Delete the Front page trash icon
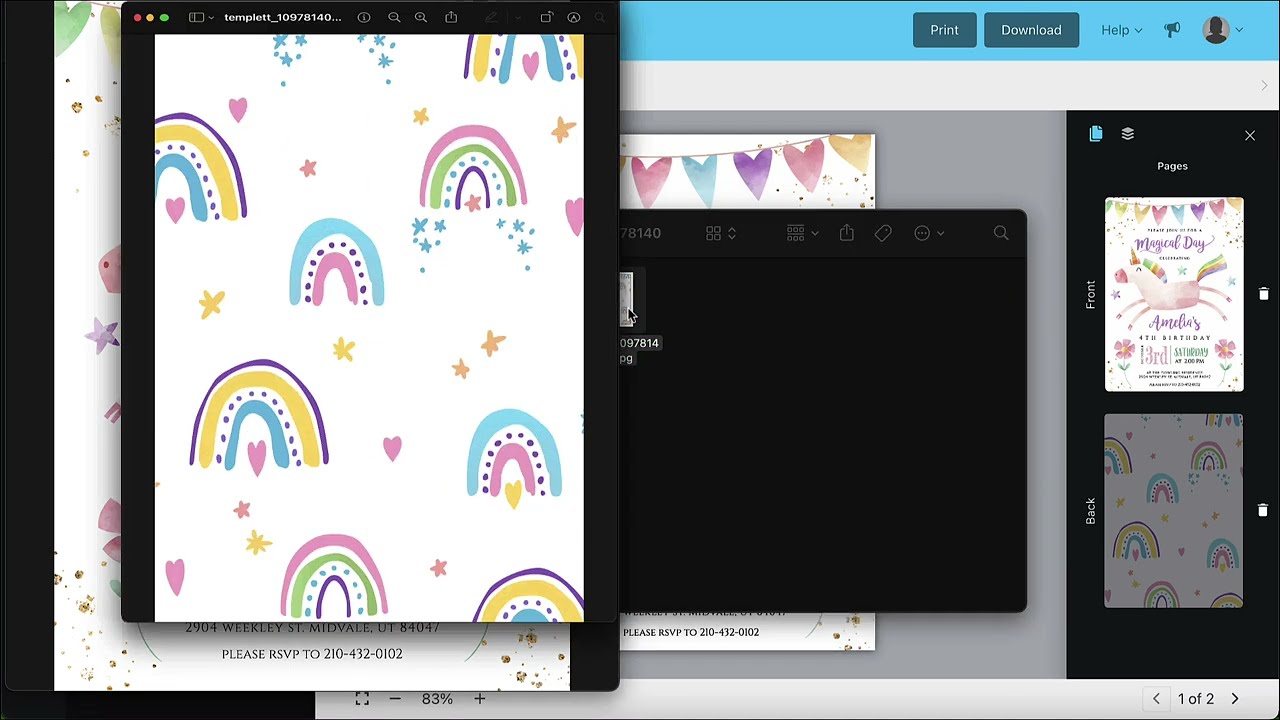 [1263, 294]
